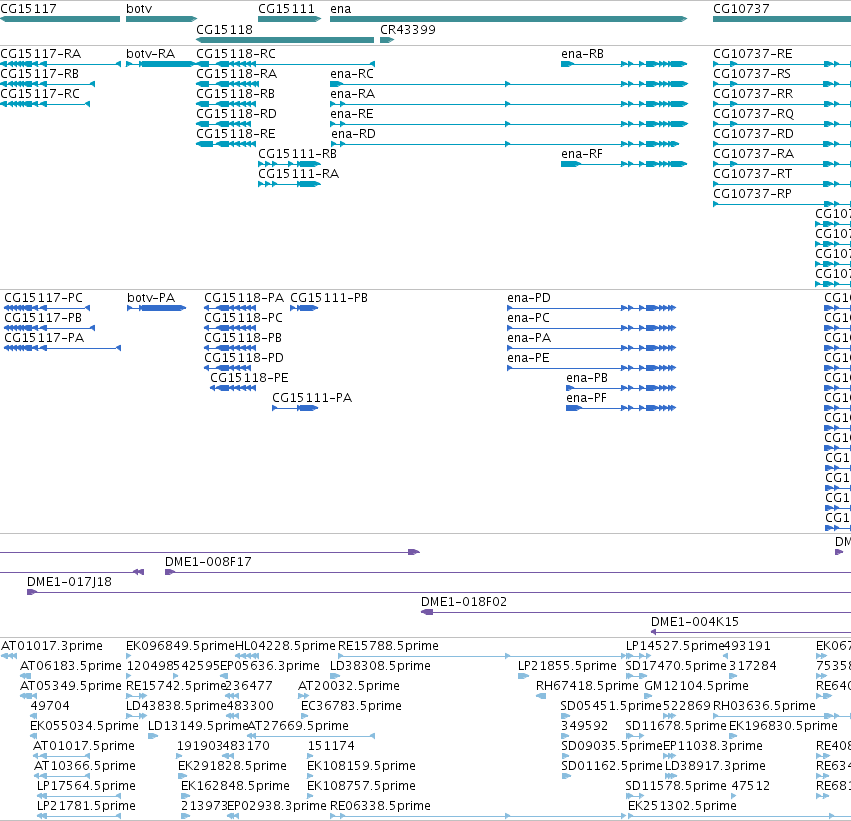Click the botv gene feature
The height and width of the screenshot is (821, 851).
point(161,19)
